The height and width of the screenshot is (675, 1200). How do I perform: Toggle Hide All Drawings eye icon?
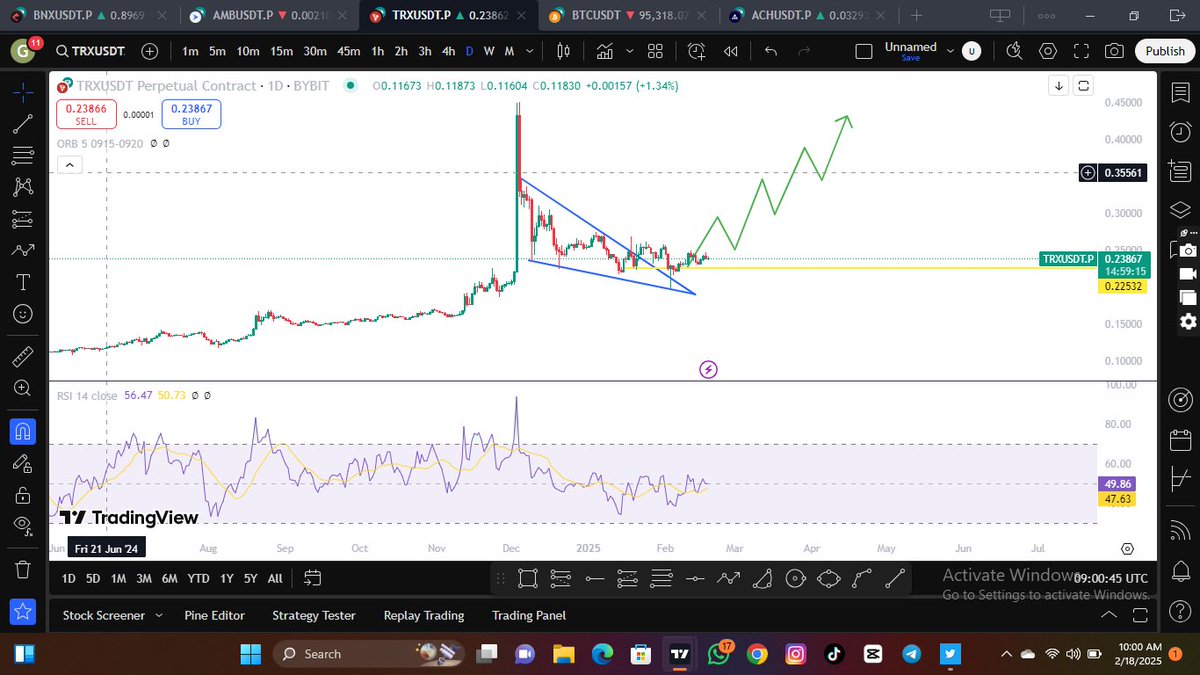coord(24,526)
